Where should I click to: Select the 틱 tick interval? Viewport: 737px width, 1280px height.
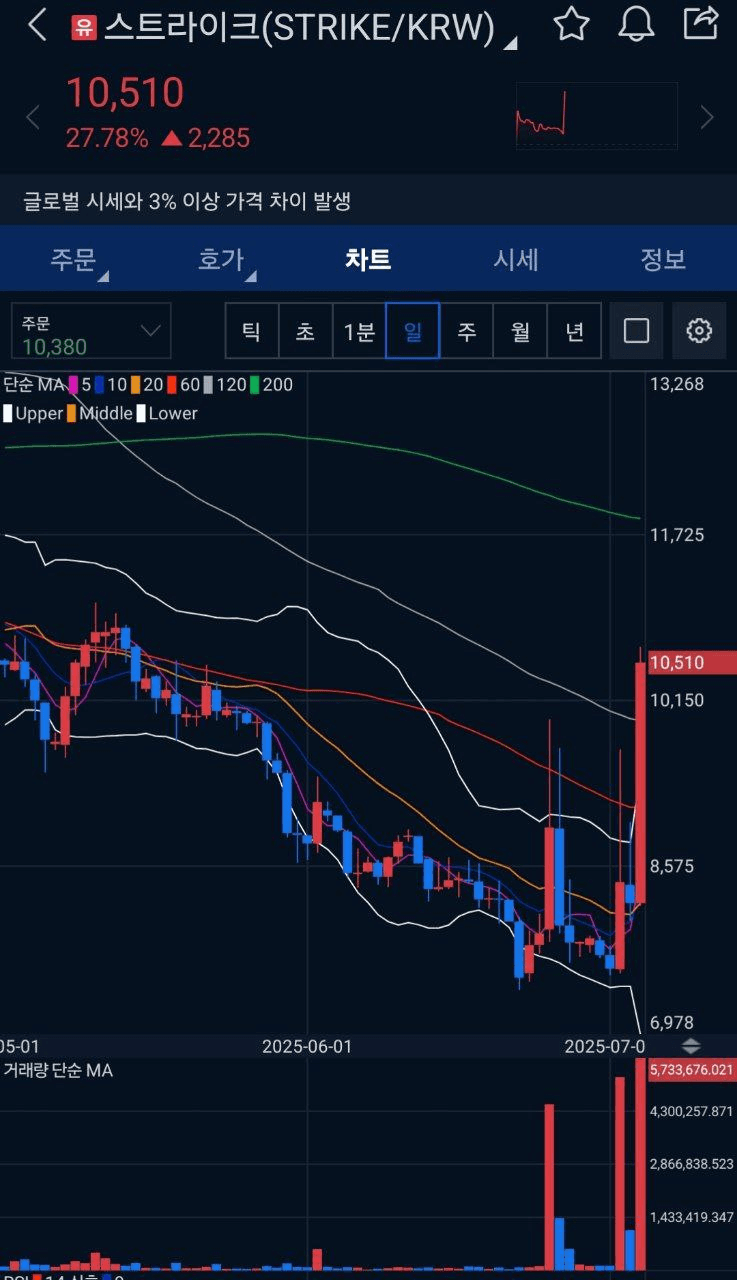point(252,331)
